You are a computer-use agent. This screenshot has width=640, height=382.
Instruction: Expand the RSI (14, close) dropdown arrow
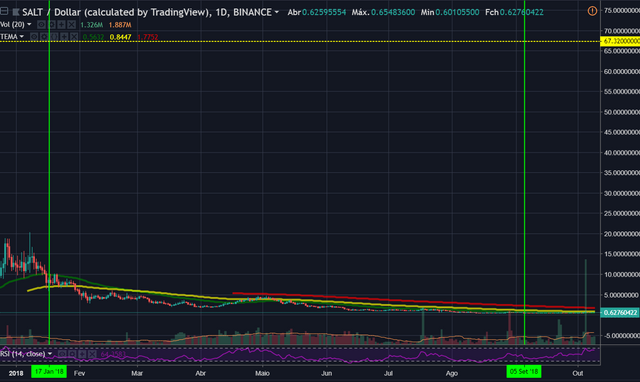(50, 354)
